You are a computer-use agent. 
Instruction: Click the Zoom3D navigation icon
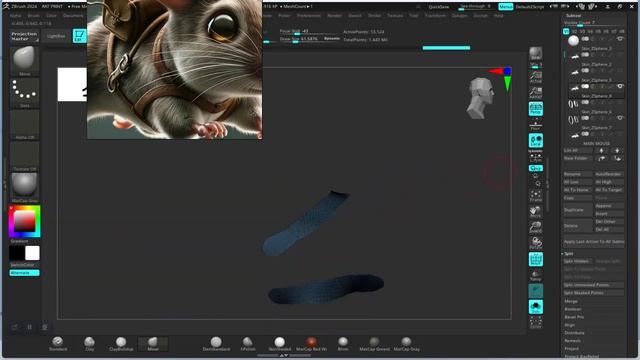pyautogui.click(x=536, y=227)
